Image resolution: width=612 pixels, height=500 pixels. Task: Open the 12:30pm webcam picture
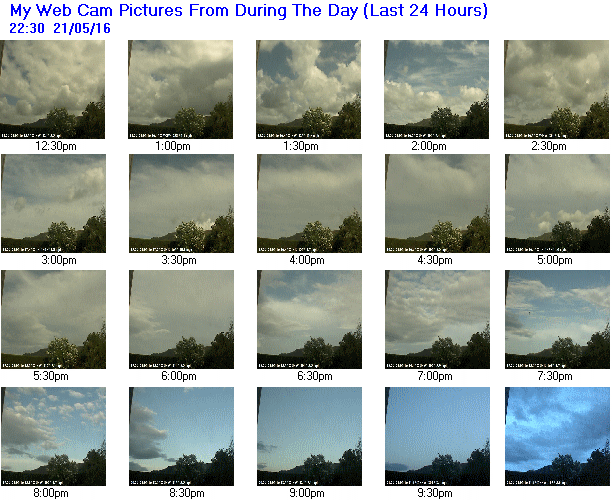52,89
